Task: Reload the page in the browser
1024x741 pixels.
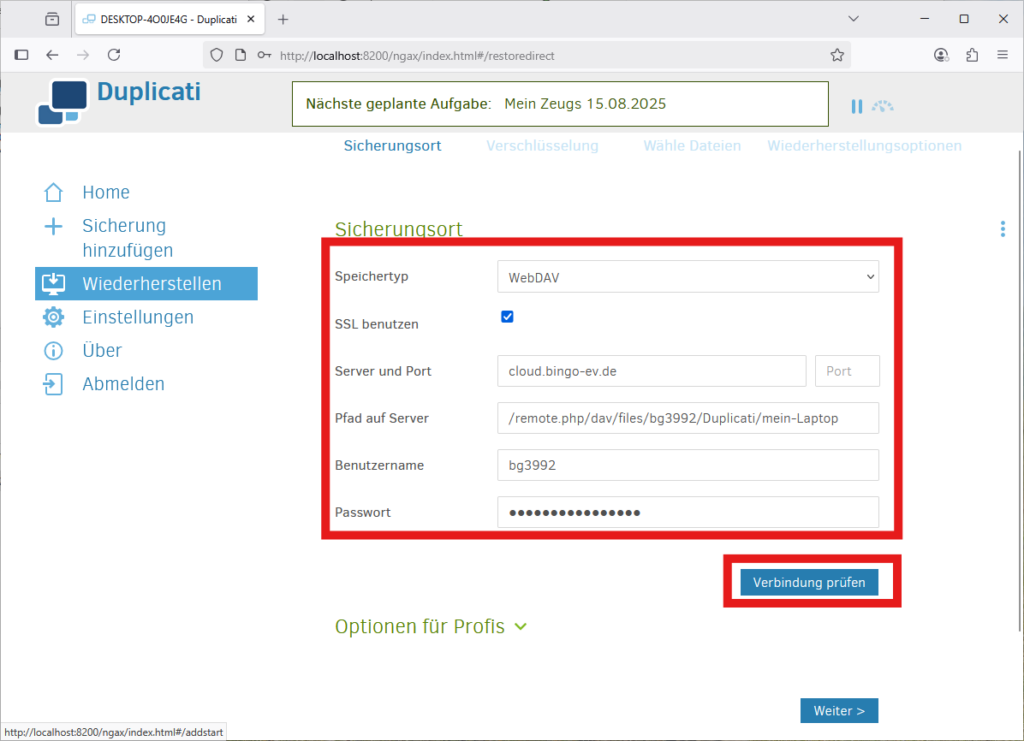Action: (x=114, y=55)
